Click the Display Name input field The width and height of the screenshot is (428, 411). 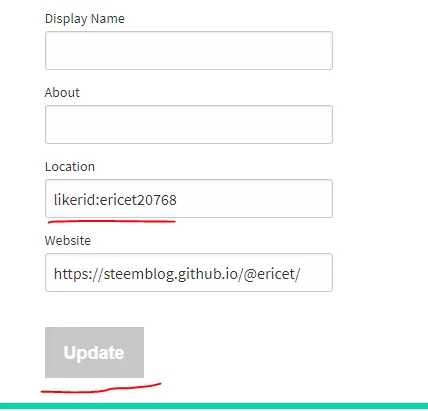click(x=189, y=50)
